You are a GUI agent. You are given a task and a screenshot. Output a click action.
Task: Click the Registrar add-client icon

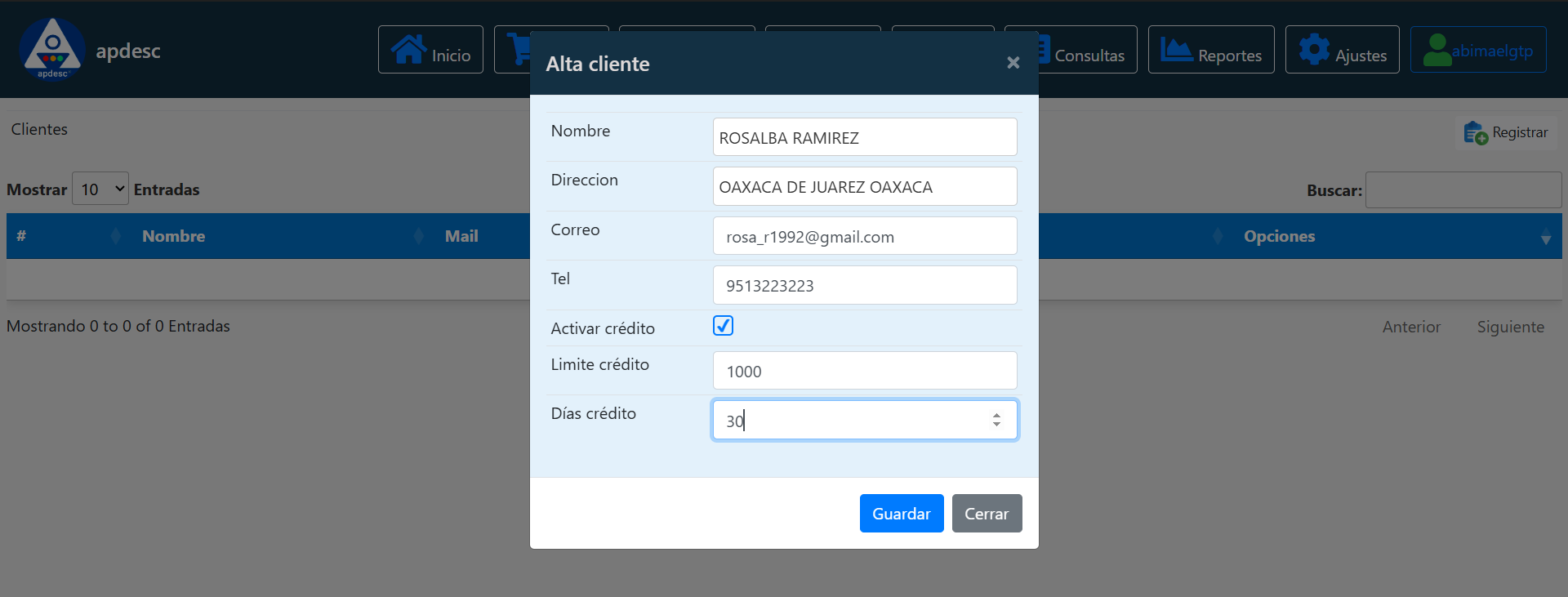click(1475, 132)
